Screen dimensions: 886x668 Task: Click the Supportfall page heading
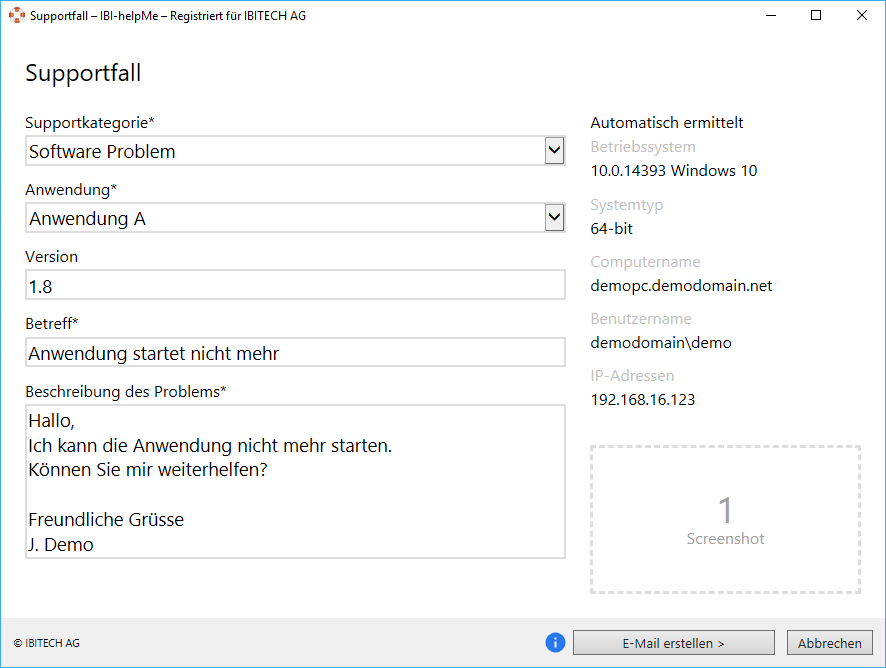(83, 73)
